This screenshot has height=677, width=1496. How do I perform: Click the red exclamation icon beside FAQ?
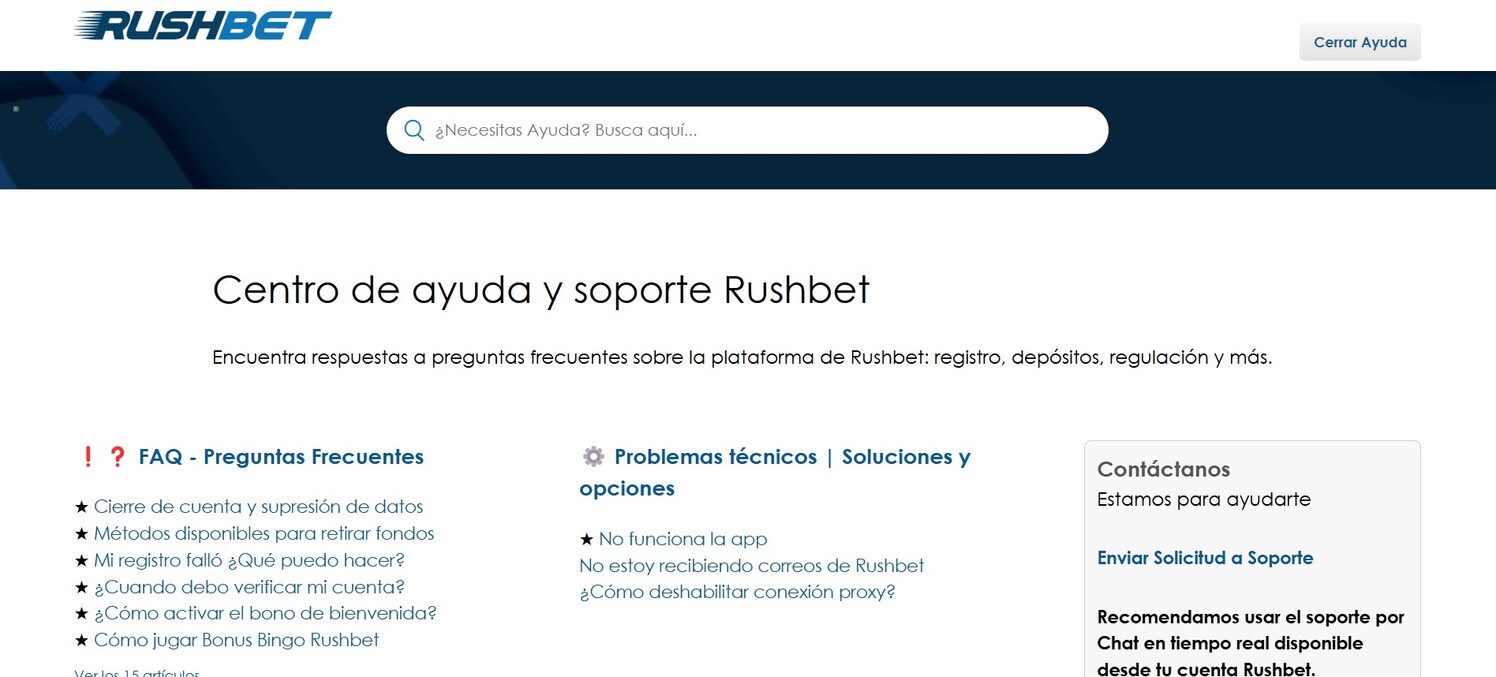point(87,456)
